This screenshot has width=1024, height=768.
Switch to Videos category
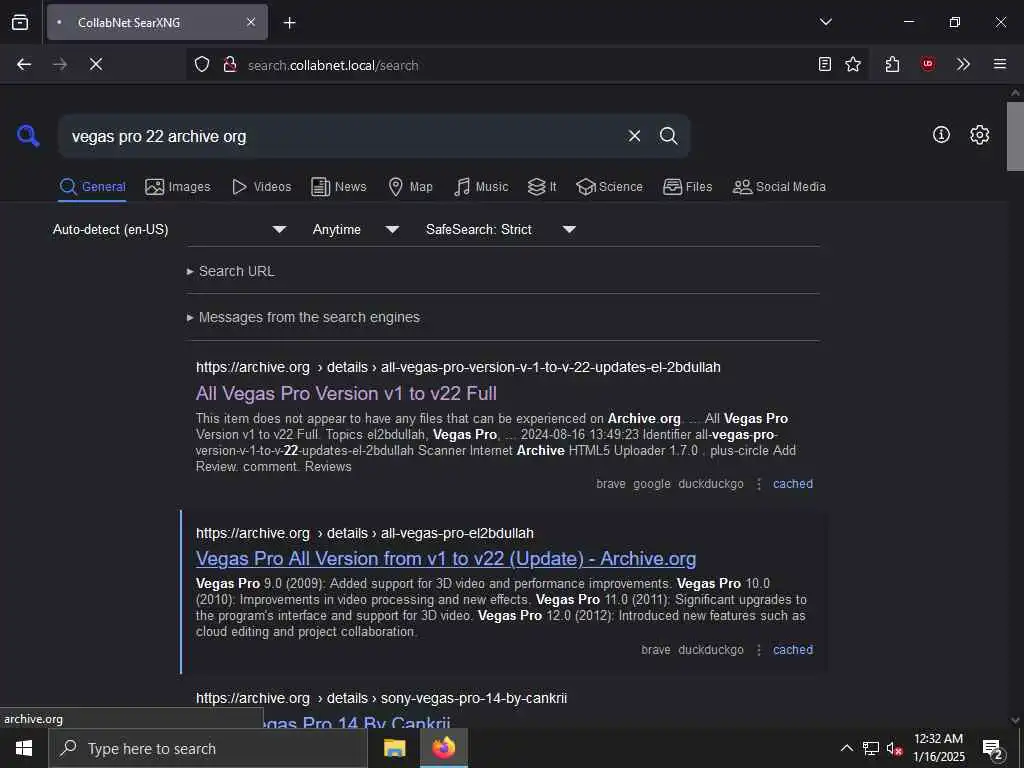tap(262, 187)
